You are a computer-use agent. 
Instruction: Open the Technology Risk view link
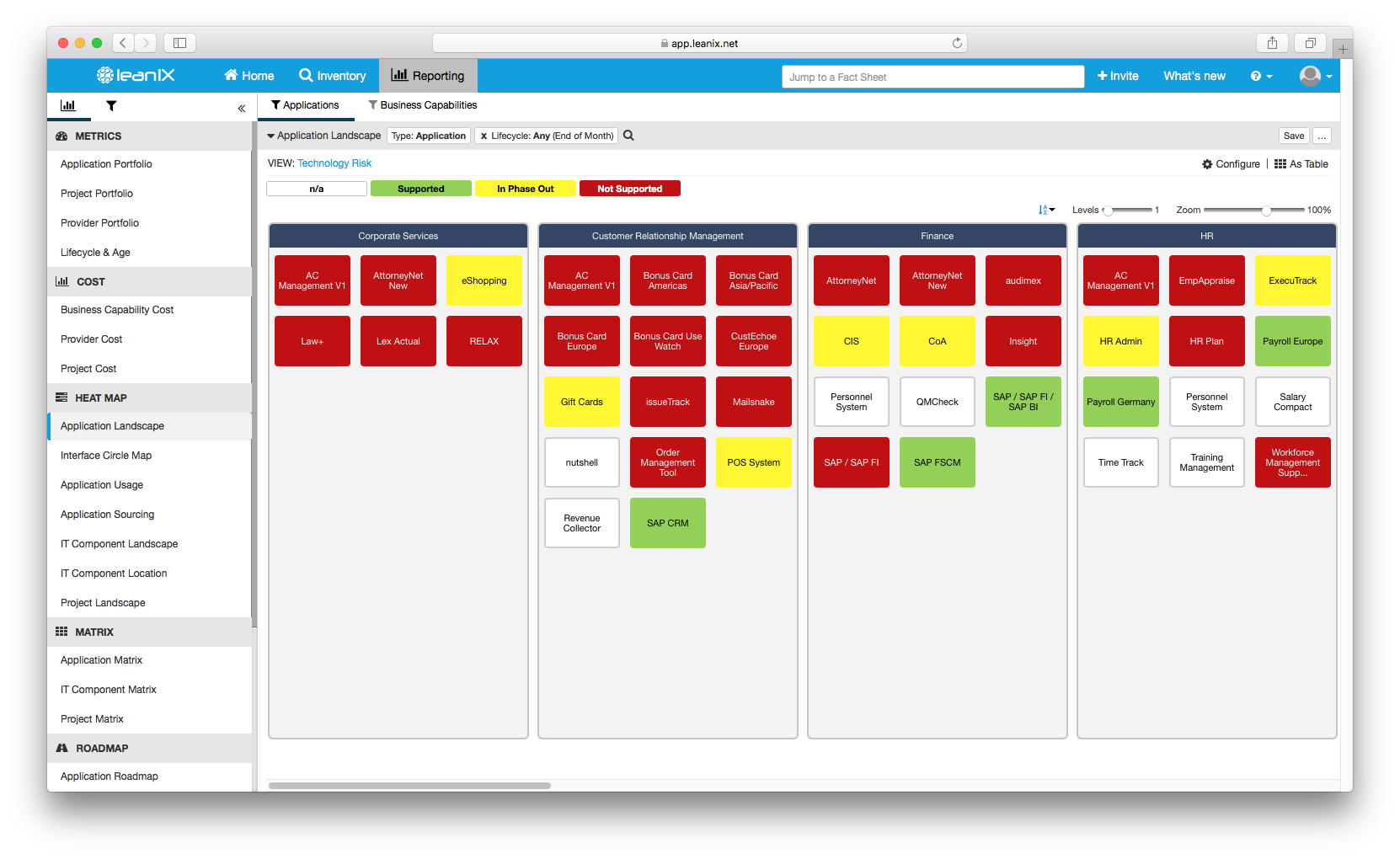pos(334,163)
